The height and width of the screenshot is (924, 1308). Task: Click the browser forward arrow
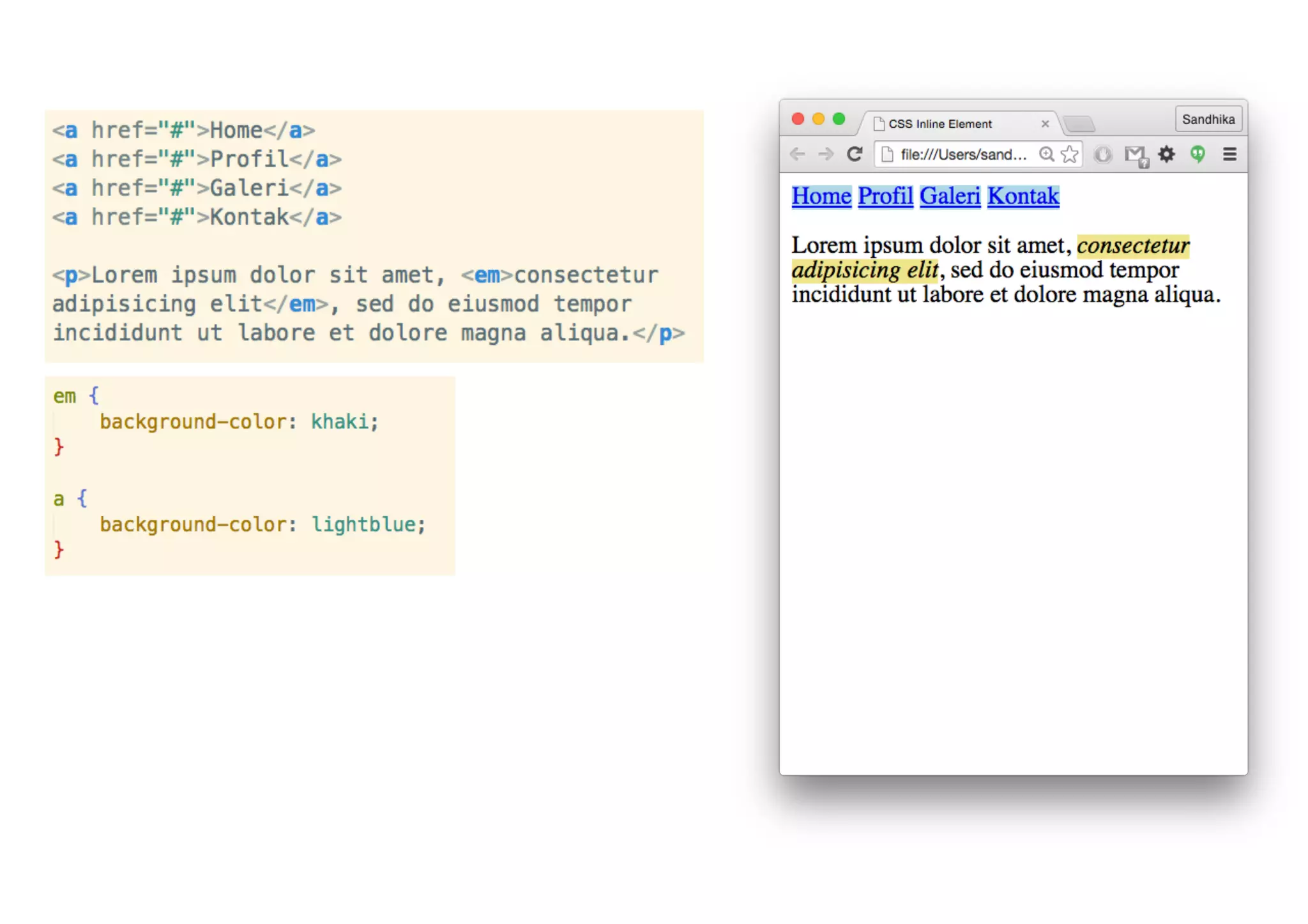826,155
